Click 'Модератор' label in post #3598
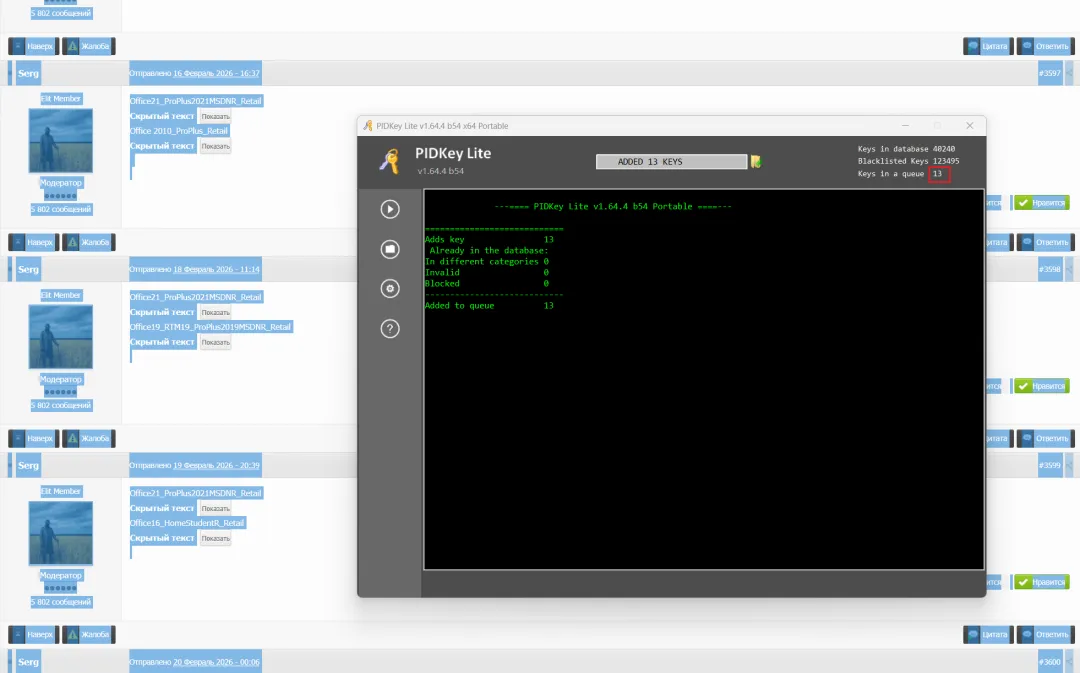This screenshot has height=673, width=1080. [x=61, y=380]
